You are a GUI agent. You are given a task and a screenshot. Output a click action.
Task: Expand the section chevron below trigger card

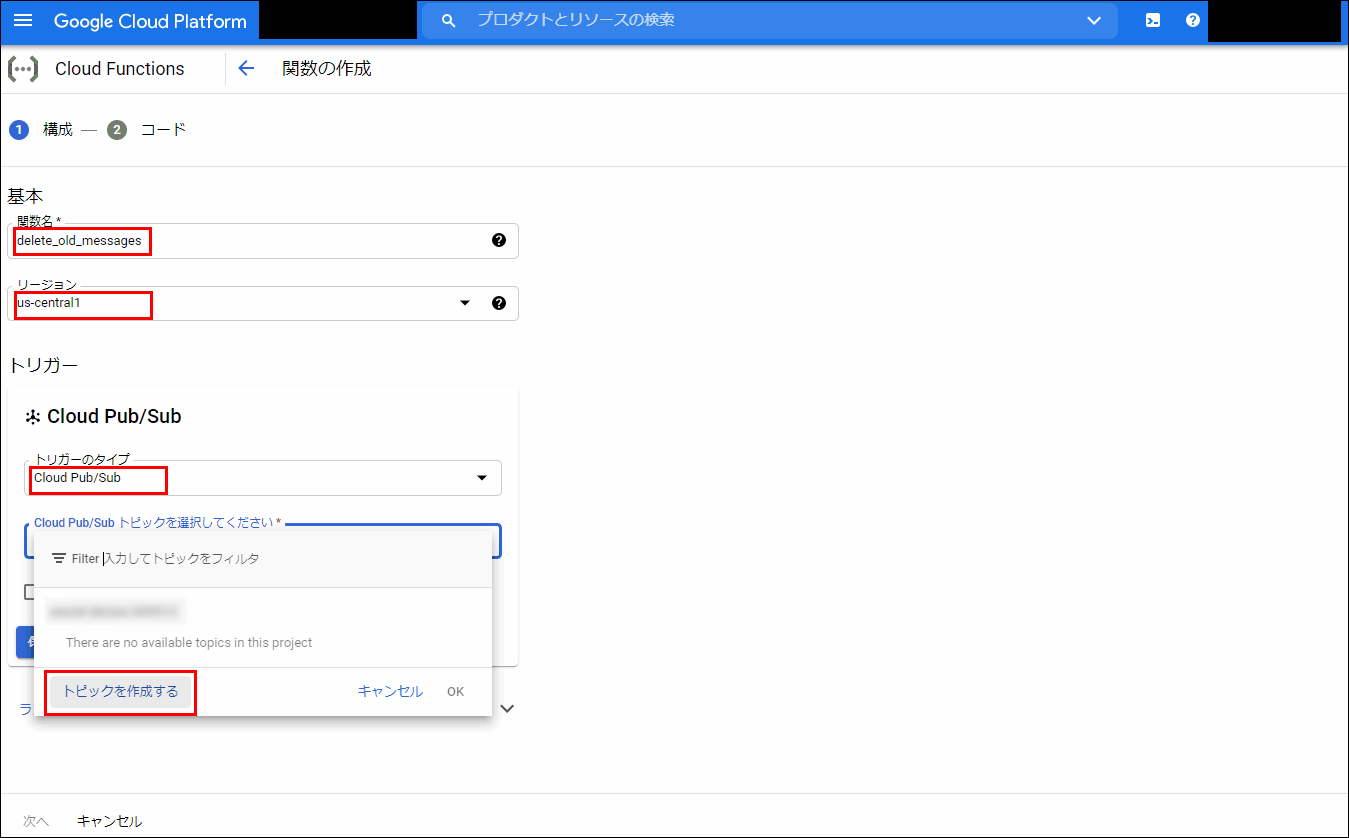click(507, 708)
